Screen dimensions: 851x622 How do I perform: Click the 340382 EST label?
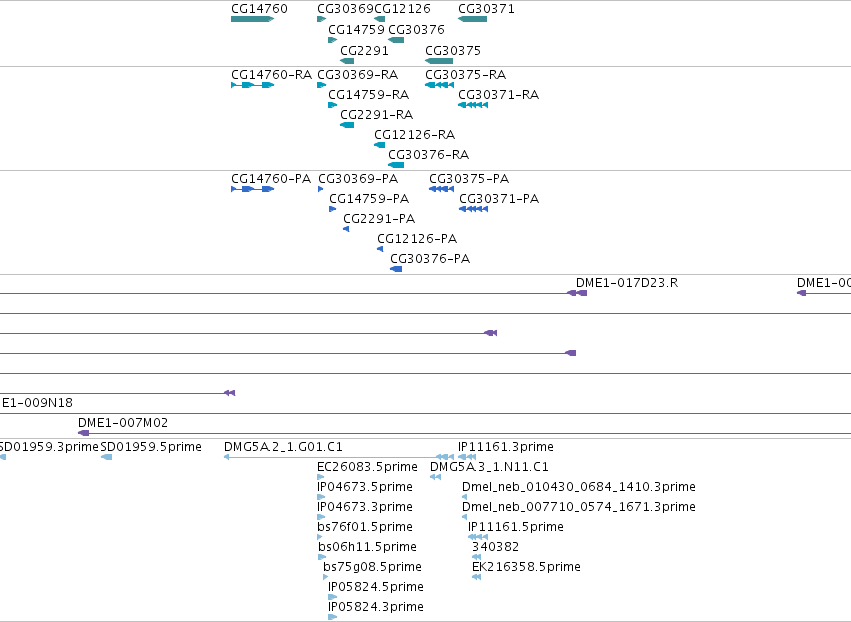point(496,547)
